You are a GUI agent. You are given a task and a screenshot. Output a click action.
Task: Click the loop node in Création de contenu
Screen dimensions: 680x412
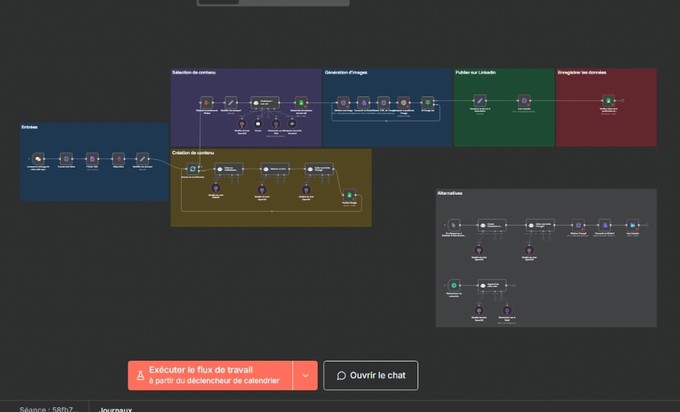[x=193, y=169]
